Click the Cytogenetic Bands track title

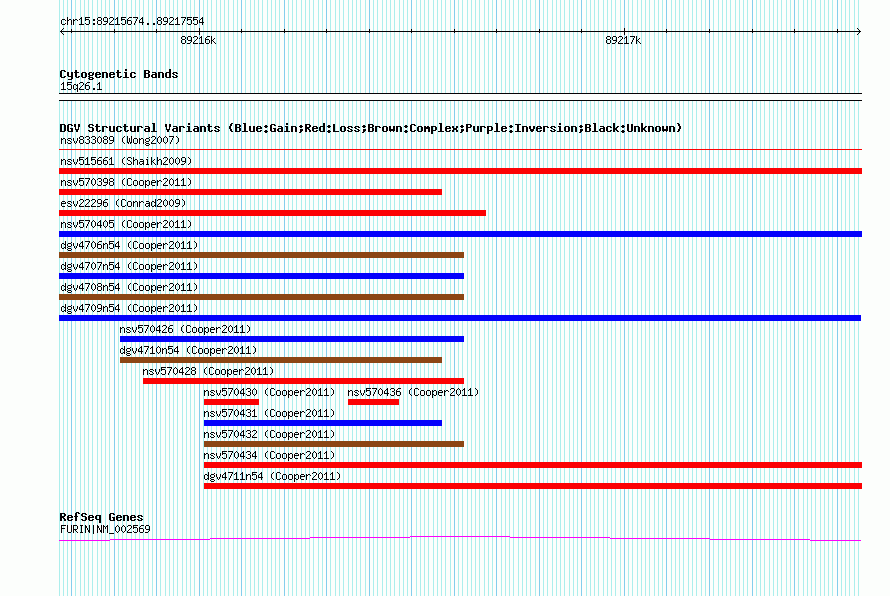tap(119, 74)
